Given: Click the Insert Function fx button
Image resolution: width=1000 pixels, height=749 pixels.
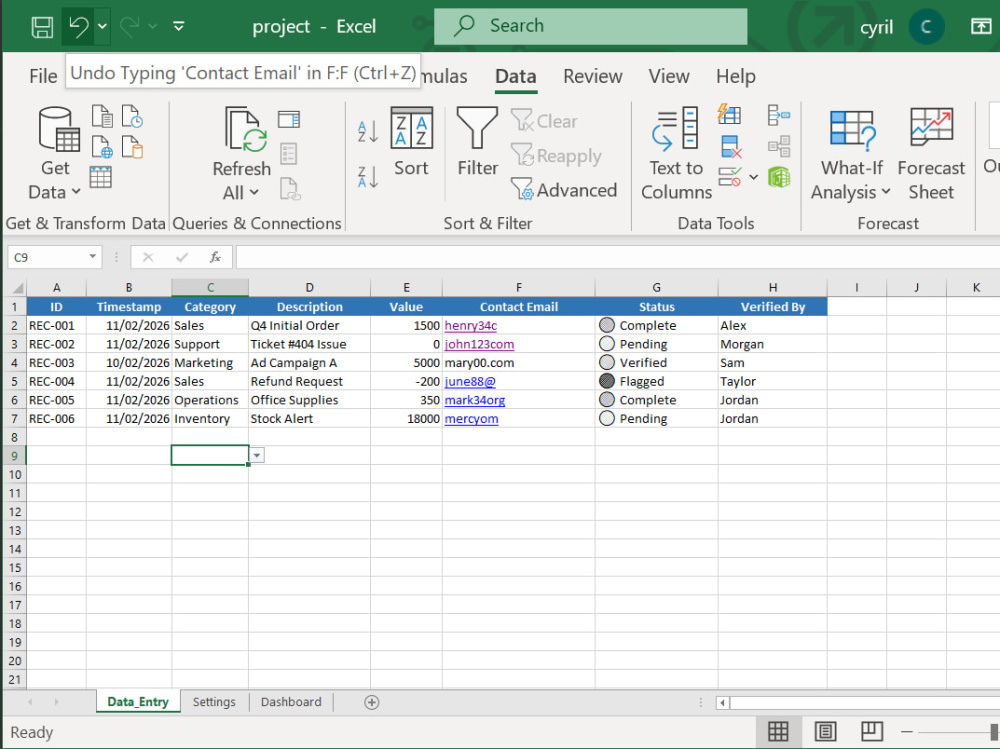Looking at the screenshot, I should (215, 257).
